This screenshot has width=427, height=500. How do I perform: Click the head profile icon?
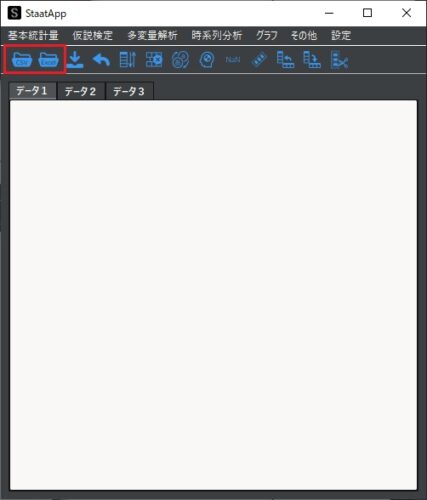(207, 60)
